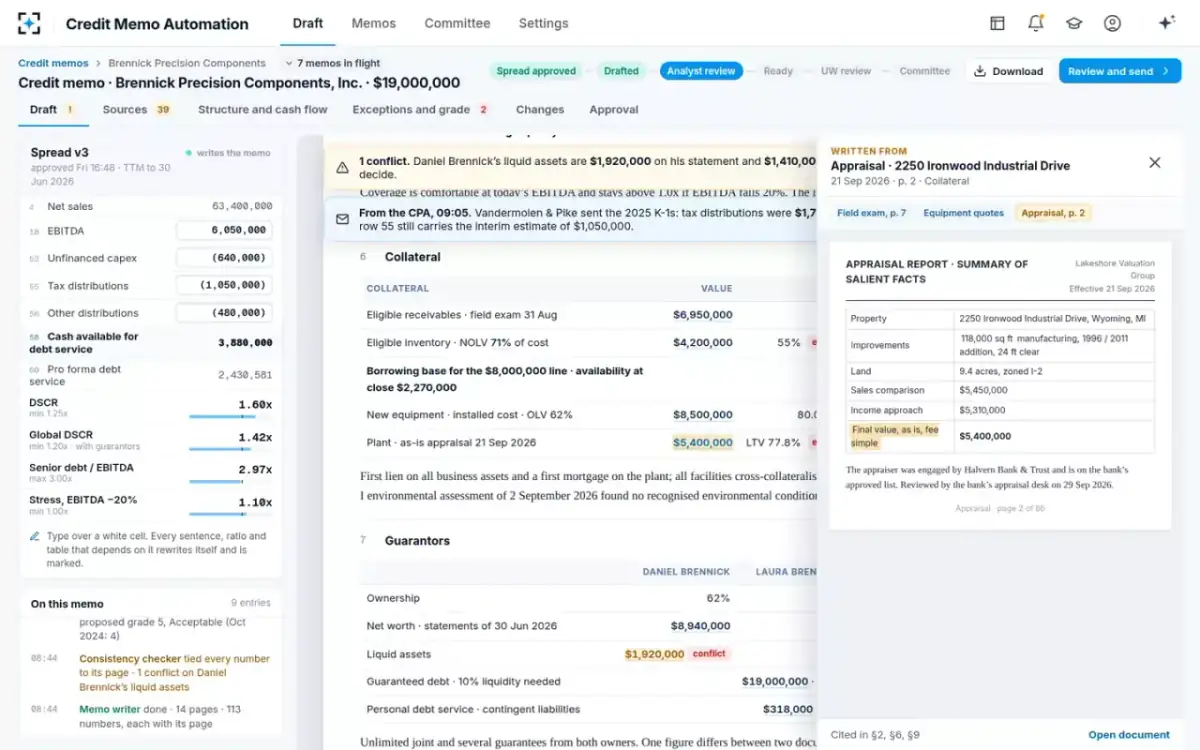Select the Draft sub-tab with badge
This screenshot has width=1200, height=750.
pyautogui.click(x=53, y=109)
